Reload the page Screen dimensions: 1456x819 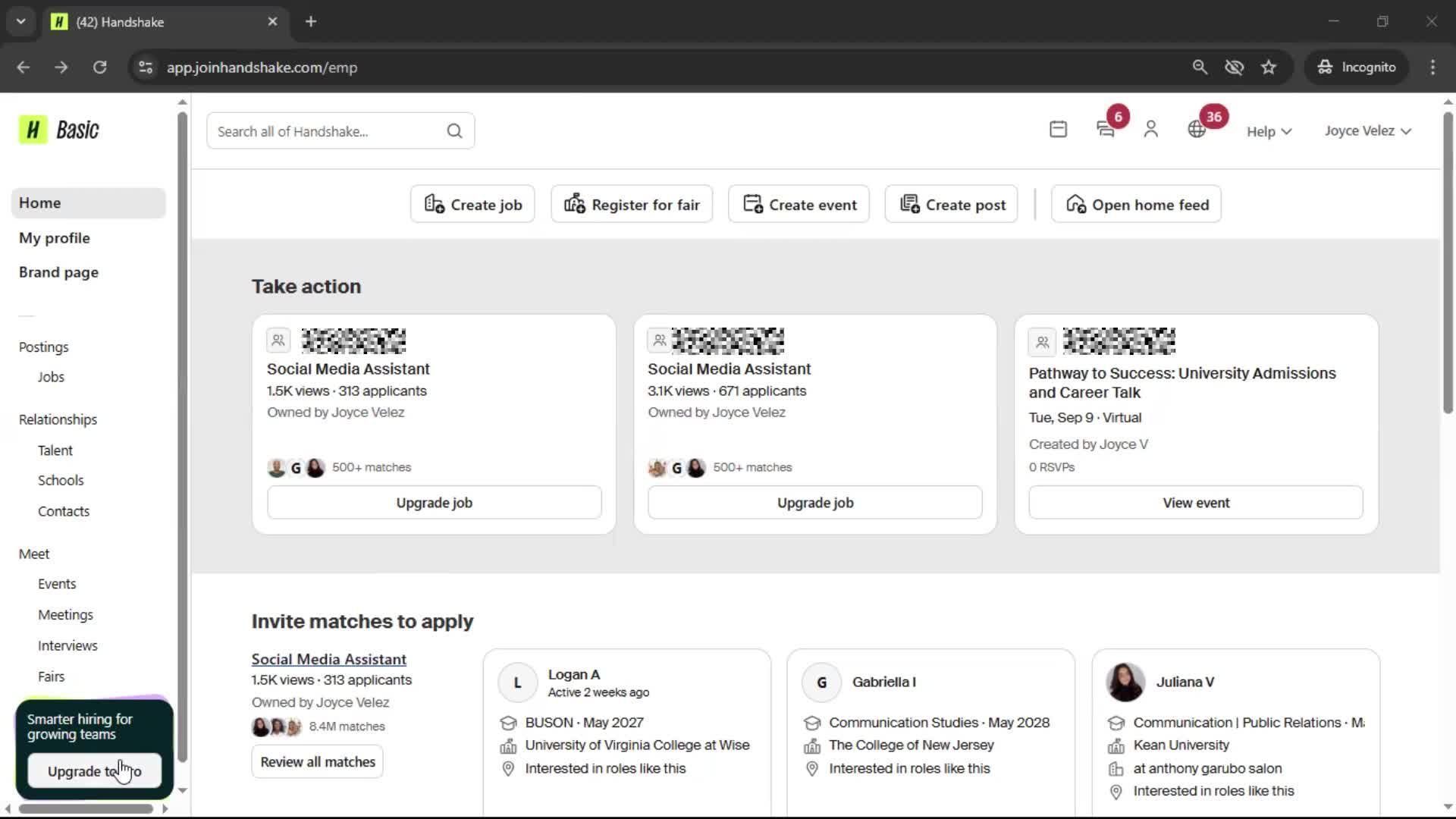click(x=99, y=67)
